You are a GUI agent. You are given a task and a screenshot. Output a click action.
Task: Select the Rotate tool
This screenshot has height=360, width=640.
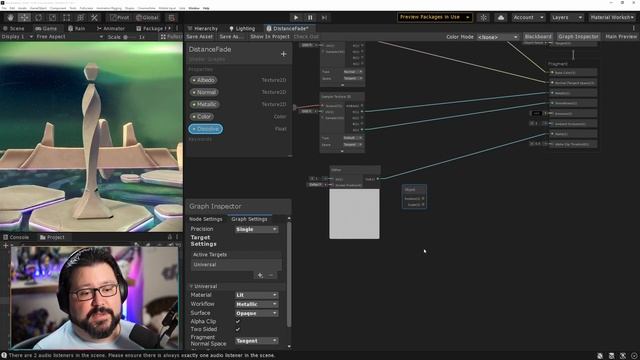pyautogui.click(x=38, y=18)
